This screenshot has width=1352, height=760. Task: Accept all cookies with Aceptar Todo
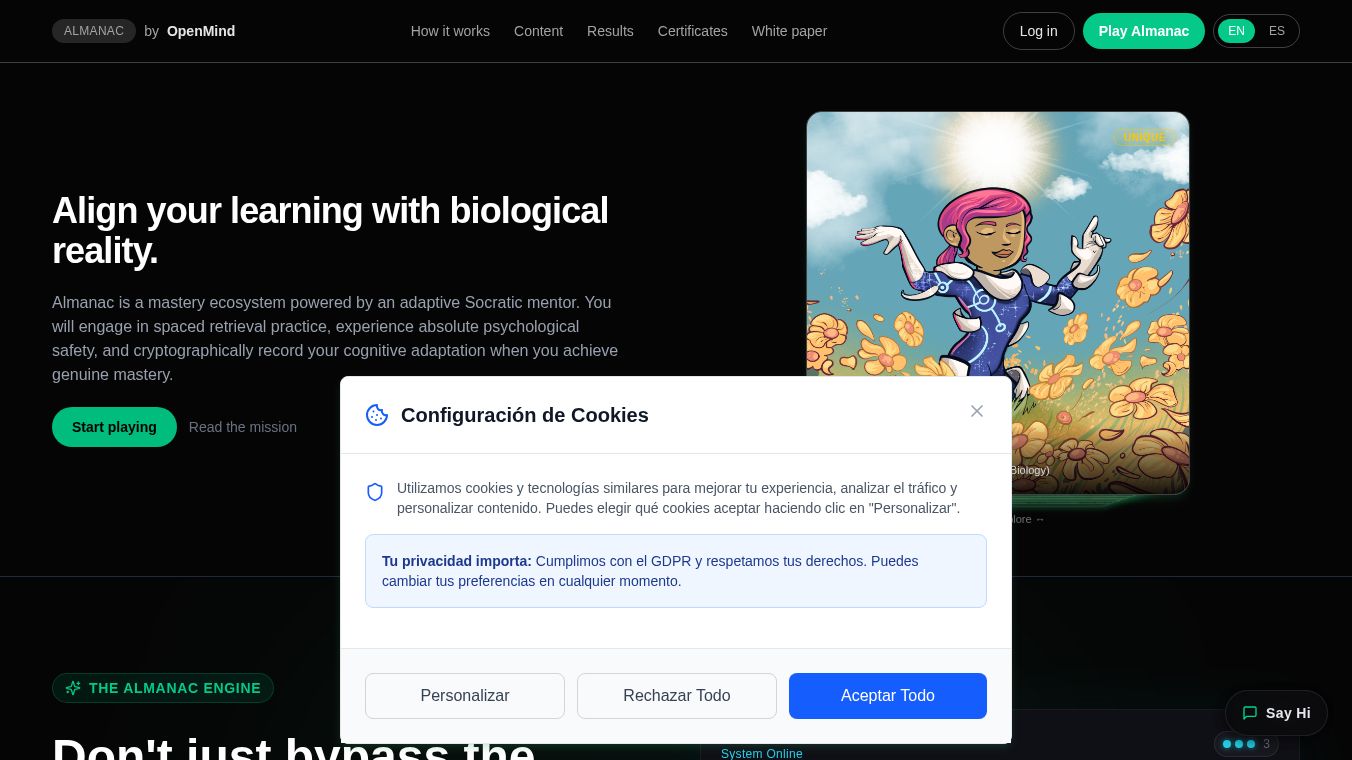pyautogui.click(x=888, y=696)
